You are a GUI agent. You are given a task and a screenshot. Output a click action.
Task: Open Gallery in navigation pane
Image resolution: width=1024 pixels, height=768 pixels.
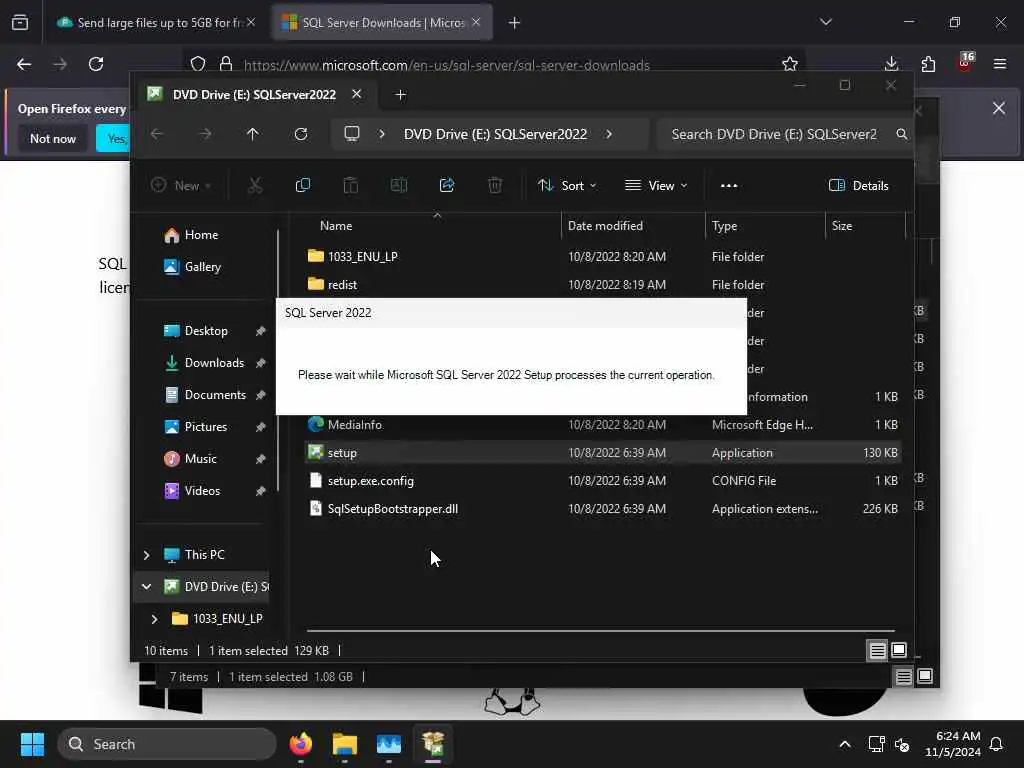pyautogui.click(x=202, y=266)
